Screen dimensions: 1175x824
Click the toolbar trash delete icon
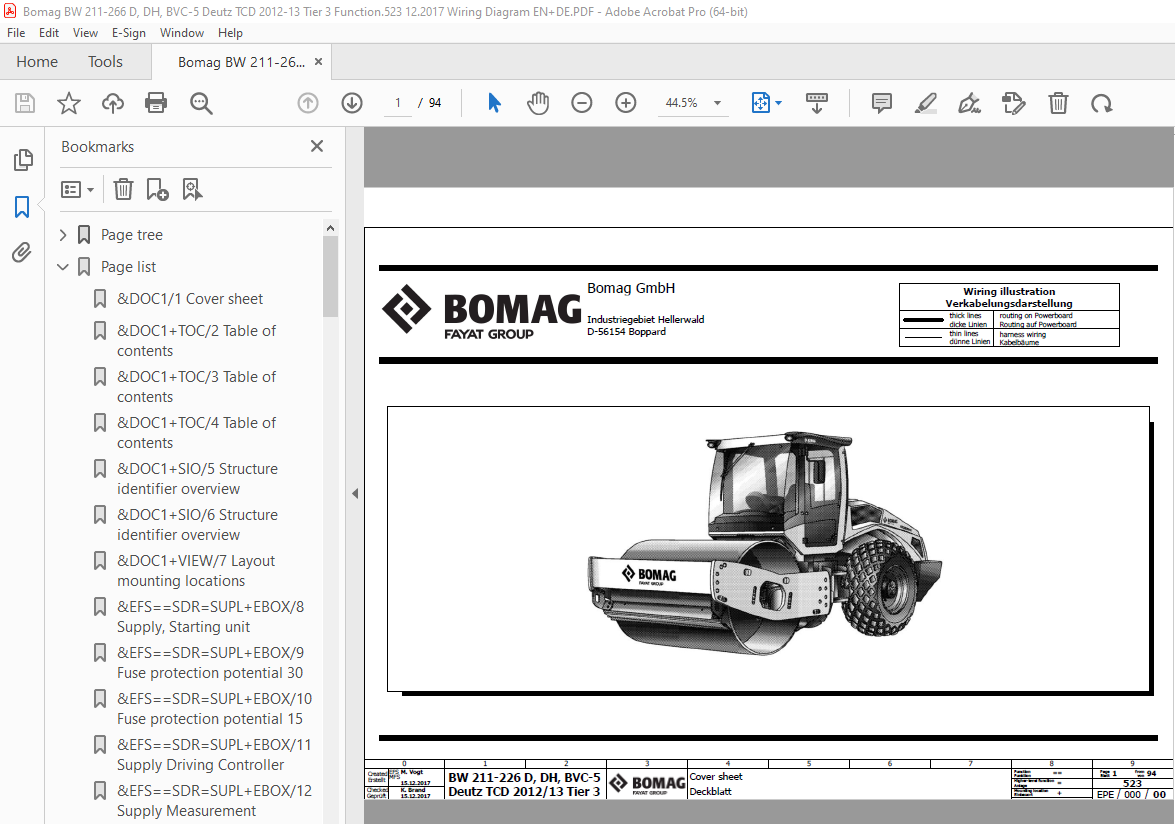coord(1058,103)
